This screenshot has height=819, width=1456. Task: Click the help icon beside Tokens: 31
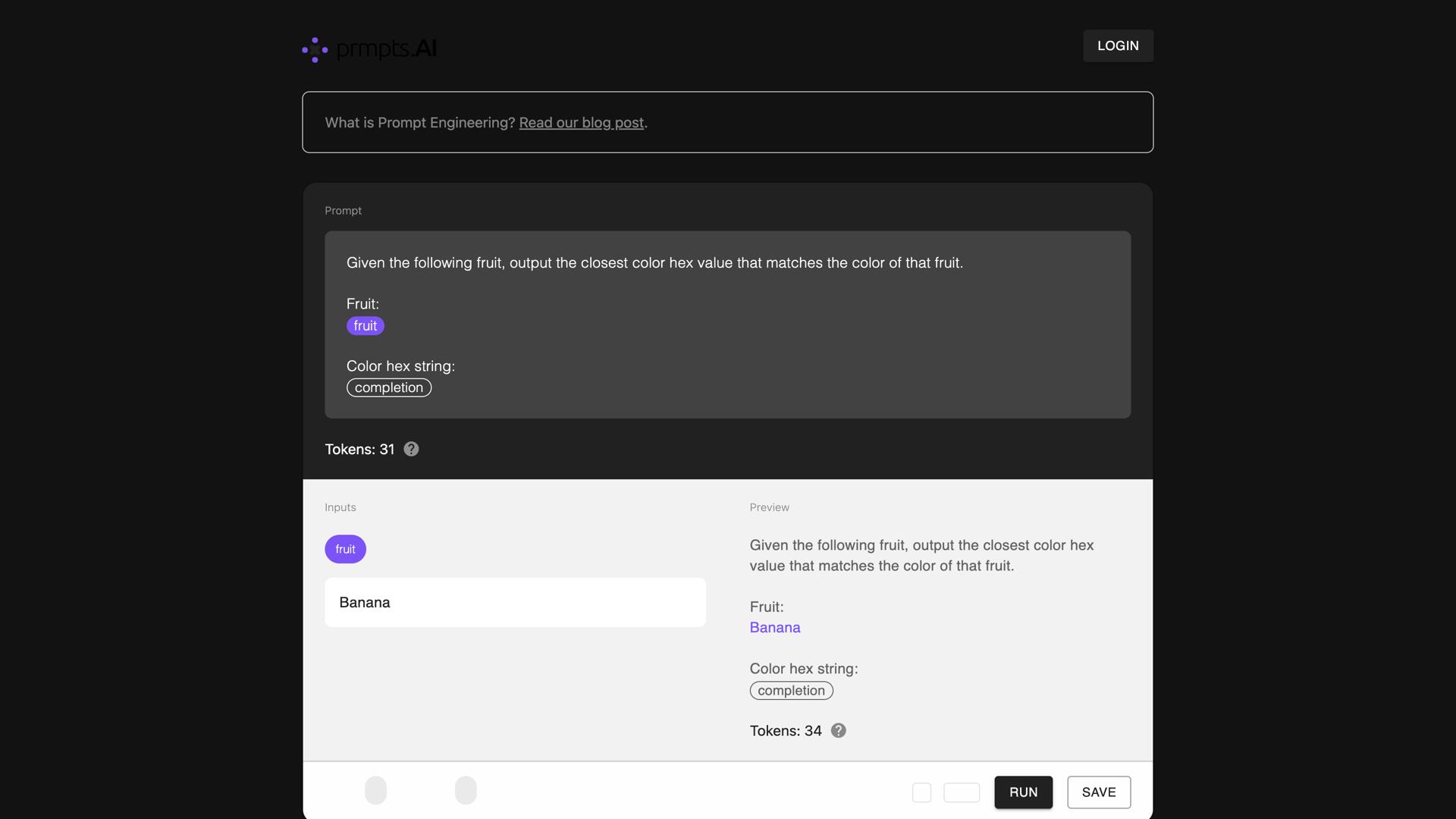click(411, 450)
